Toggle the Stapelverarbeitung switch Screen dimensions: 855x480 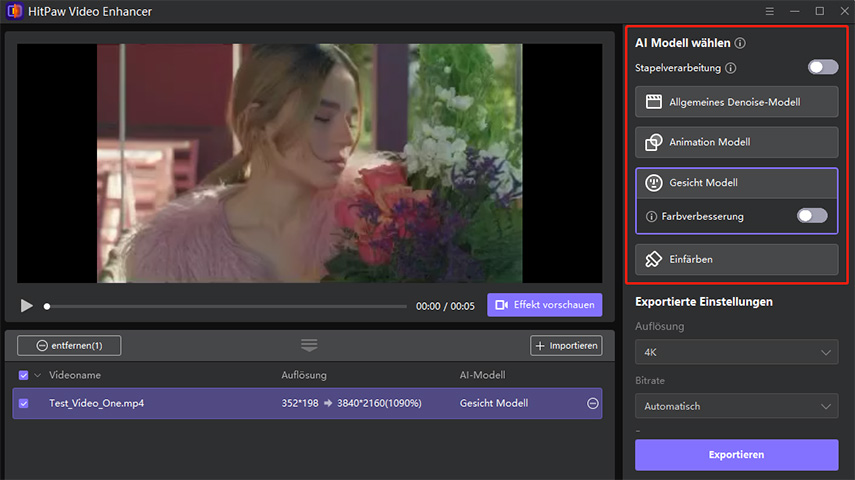(x=823, y=67)
